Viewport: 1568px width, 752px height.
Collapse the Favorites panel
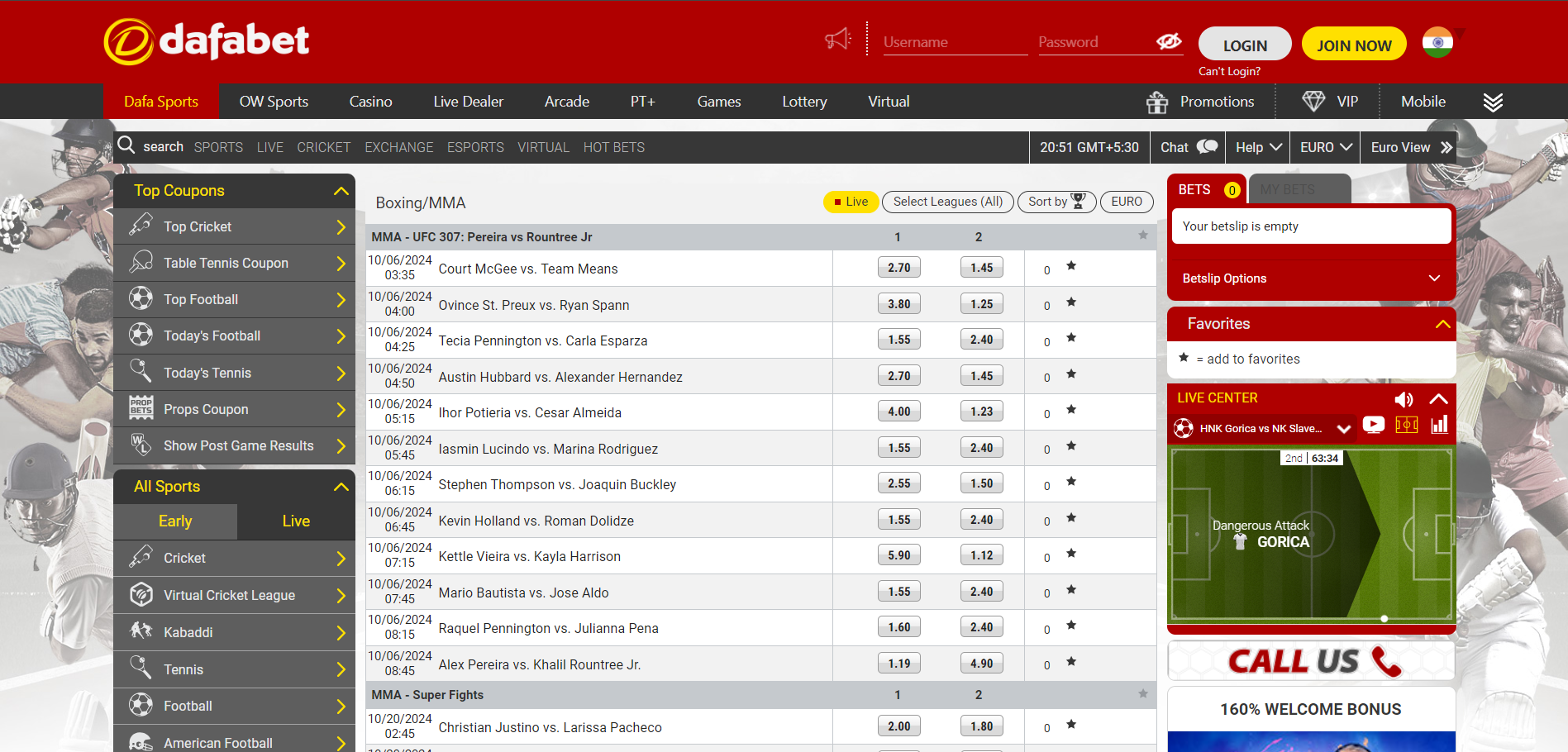tap(1442, 324)
